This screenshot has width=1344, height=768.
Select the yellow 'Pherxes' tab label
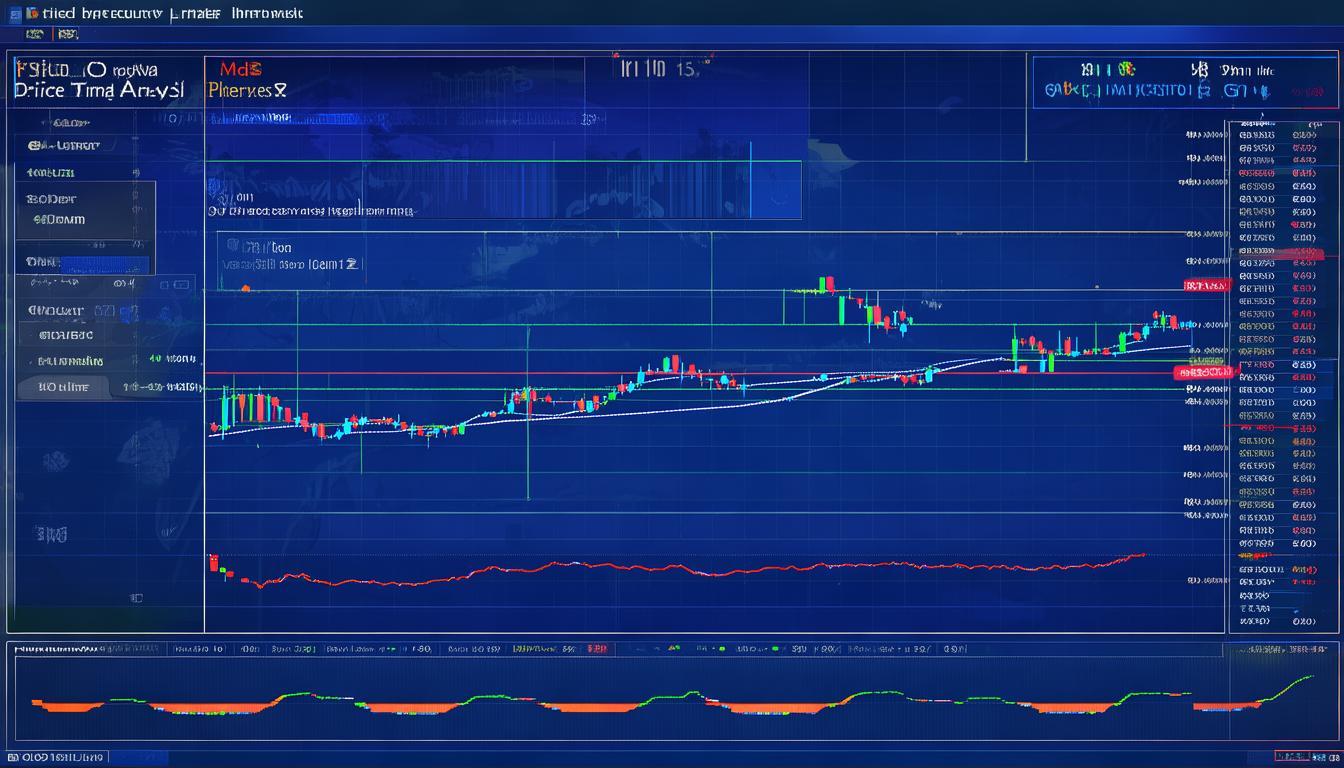tap(248, 90)
